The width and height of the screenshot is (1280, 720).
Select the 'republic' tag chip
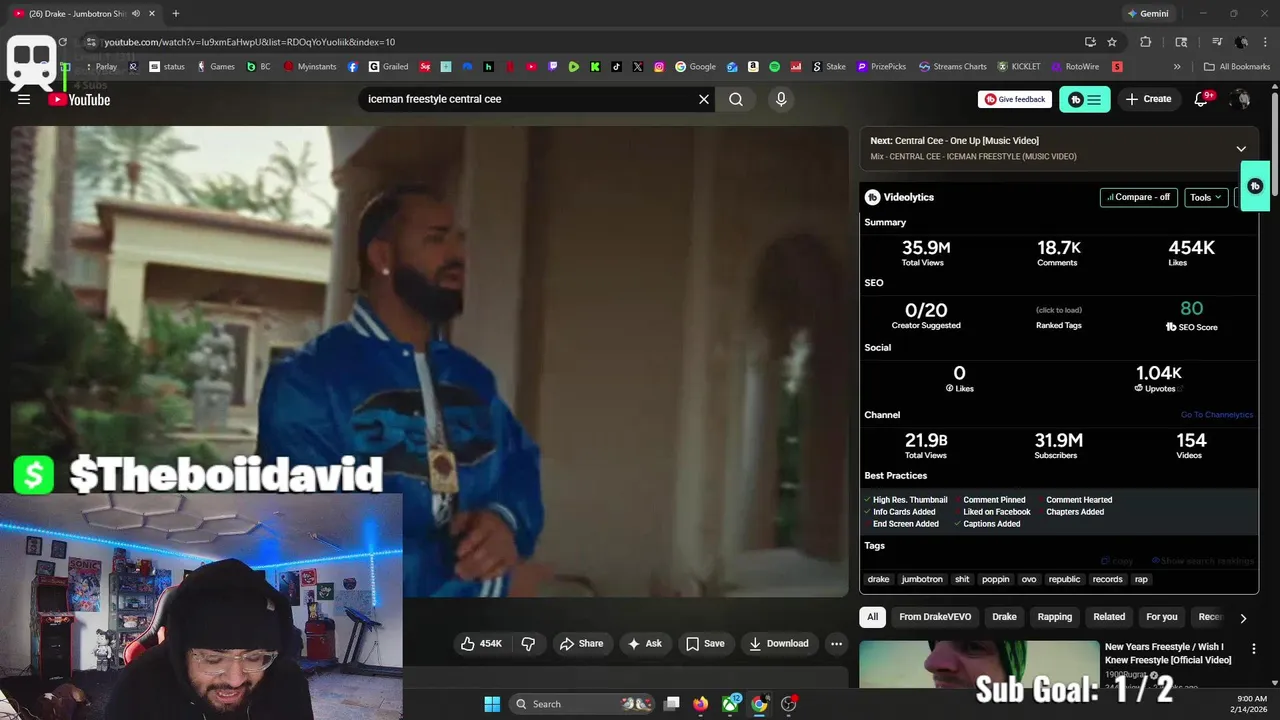pos(1064,579)
